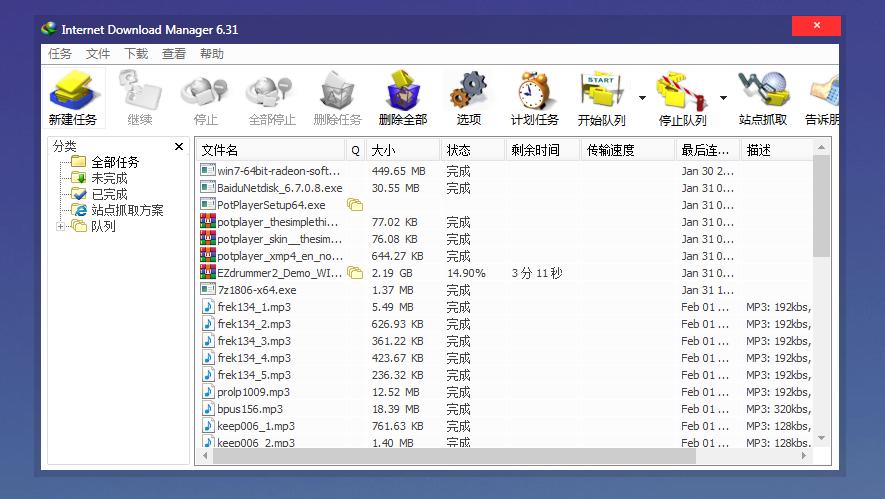Click the 删除全部 toolbar icon

click(x=403, y=97)
